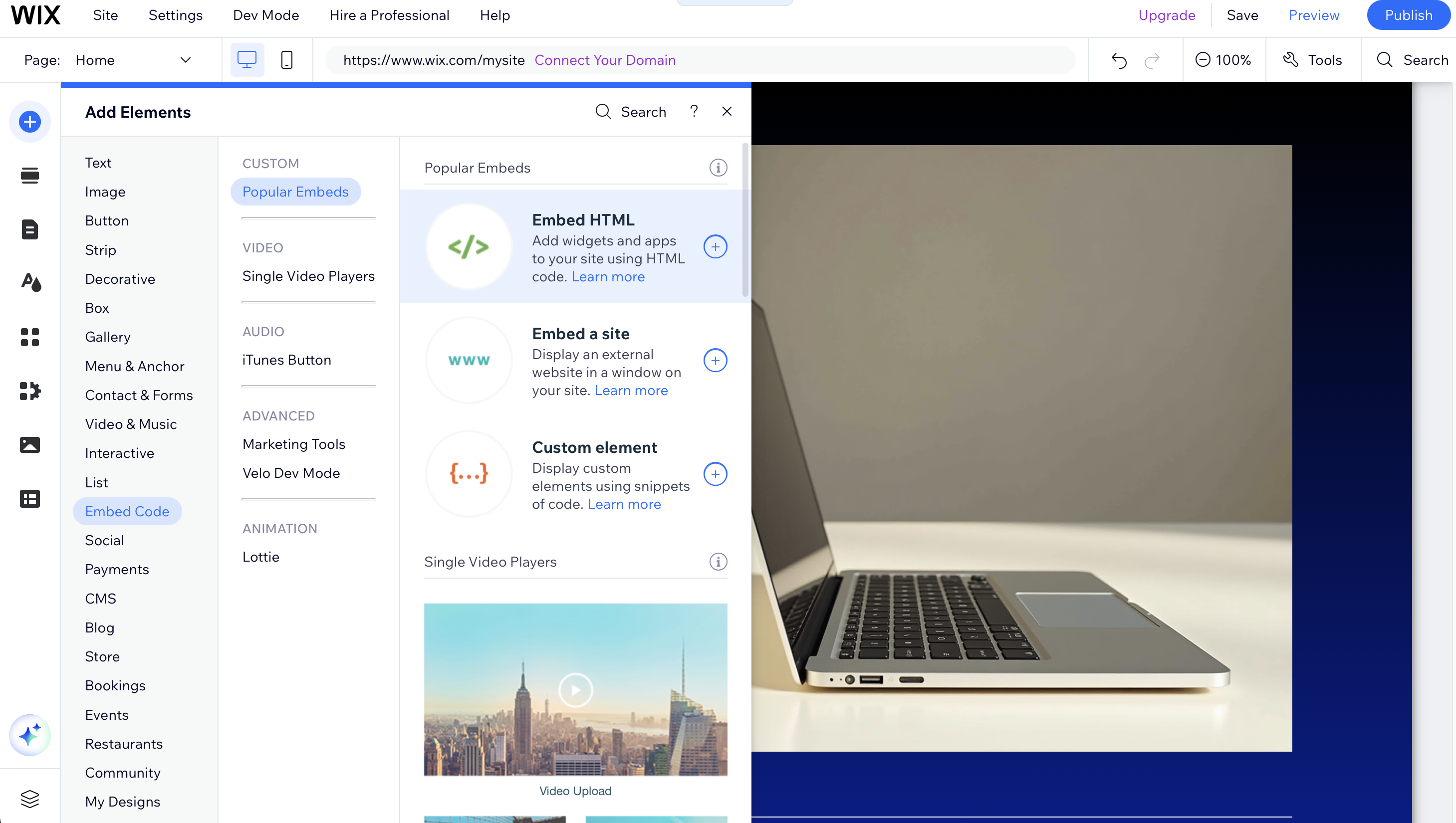
Task: Switch to desktop editing view
Action: coord(246,59)
